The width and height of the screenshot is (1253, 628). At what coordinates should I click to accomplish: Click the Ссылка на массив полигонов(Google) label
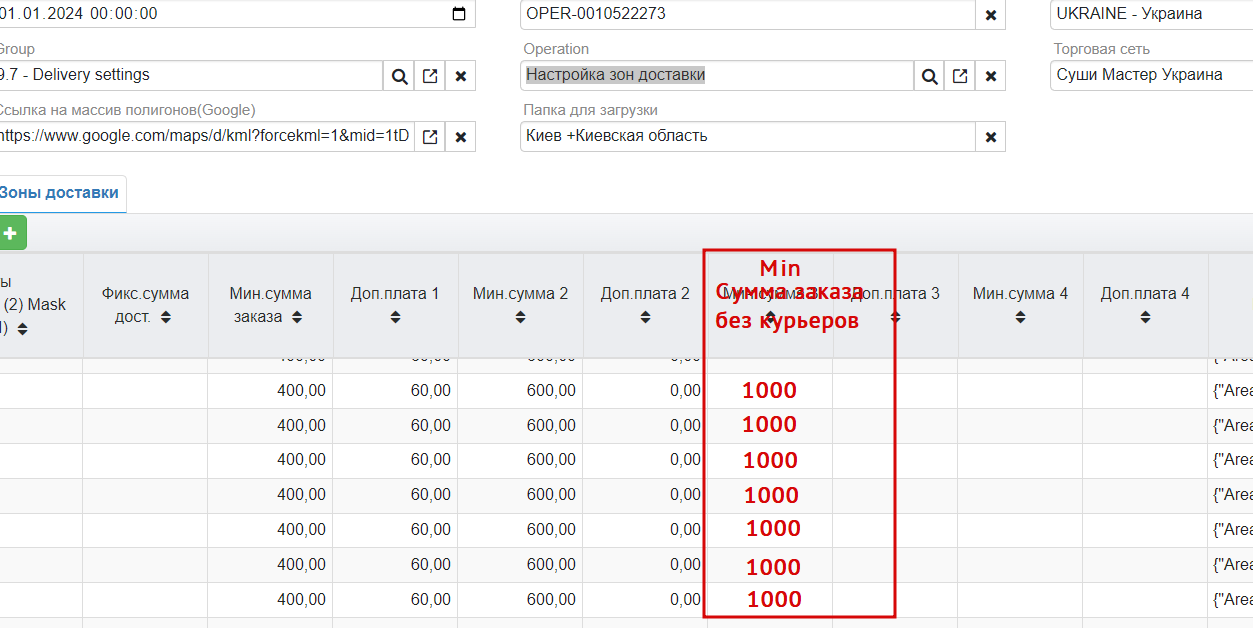[x=126, y=110]
